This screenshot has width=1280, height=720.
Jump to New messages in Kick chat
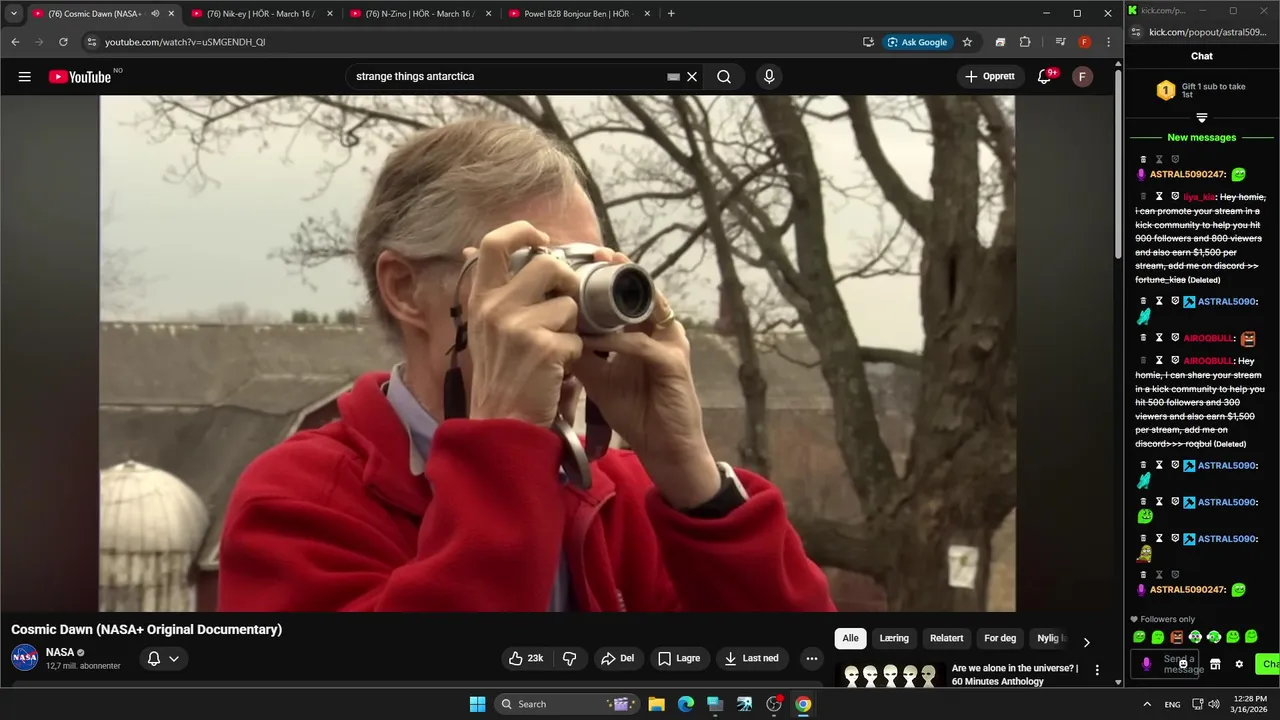(x=1202, y=138)
